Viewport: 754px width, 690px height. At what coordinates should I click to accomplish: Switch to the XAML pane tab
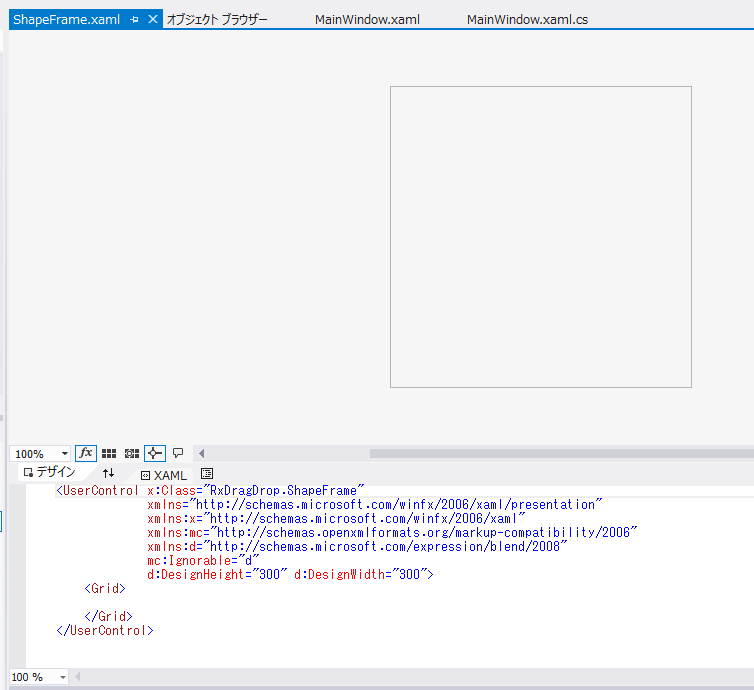click(163, 475)
